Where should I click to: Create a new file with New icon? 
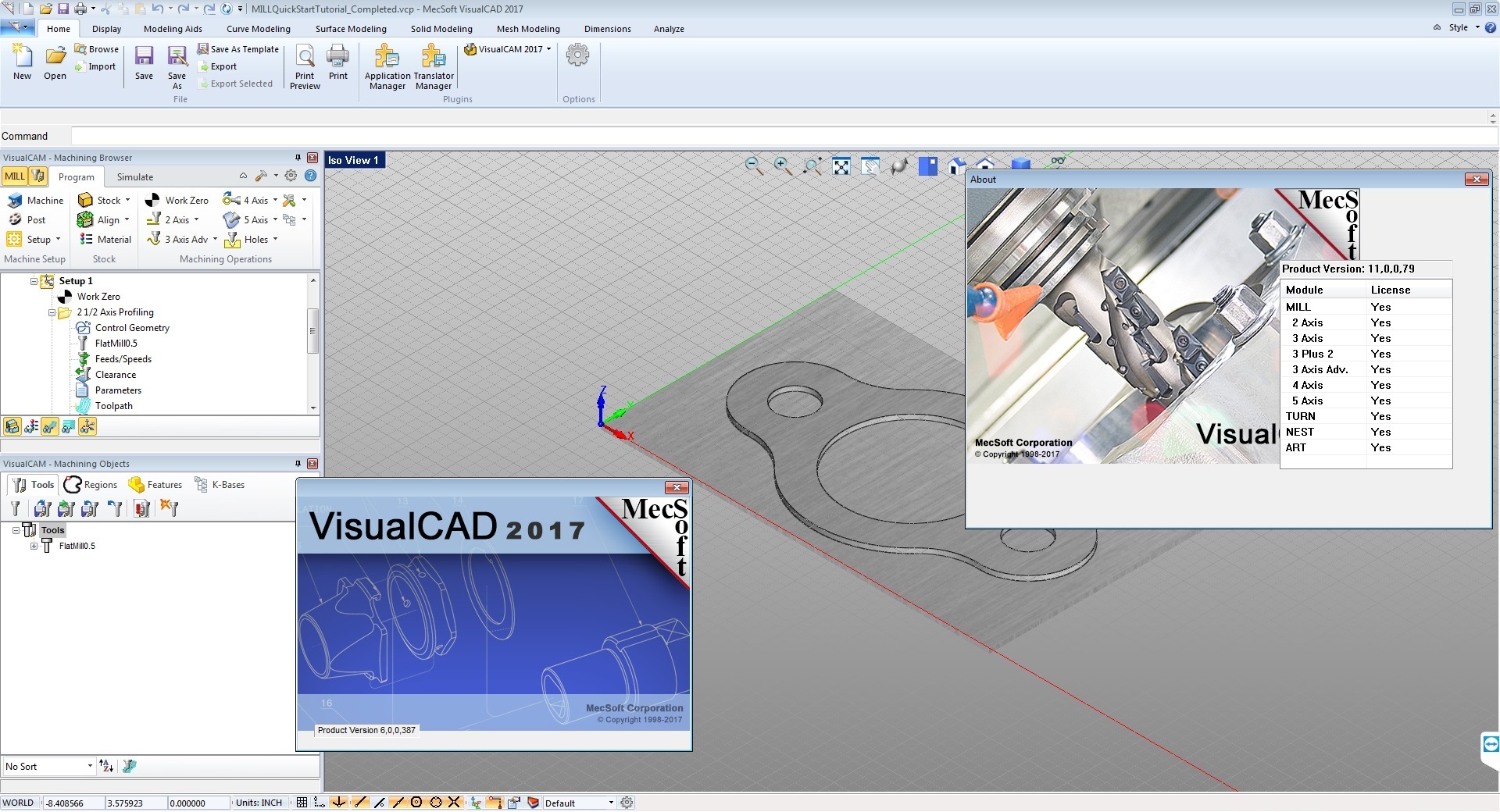(x=22, y=62)
